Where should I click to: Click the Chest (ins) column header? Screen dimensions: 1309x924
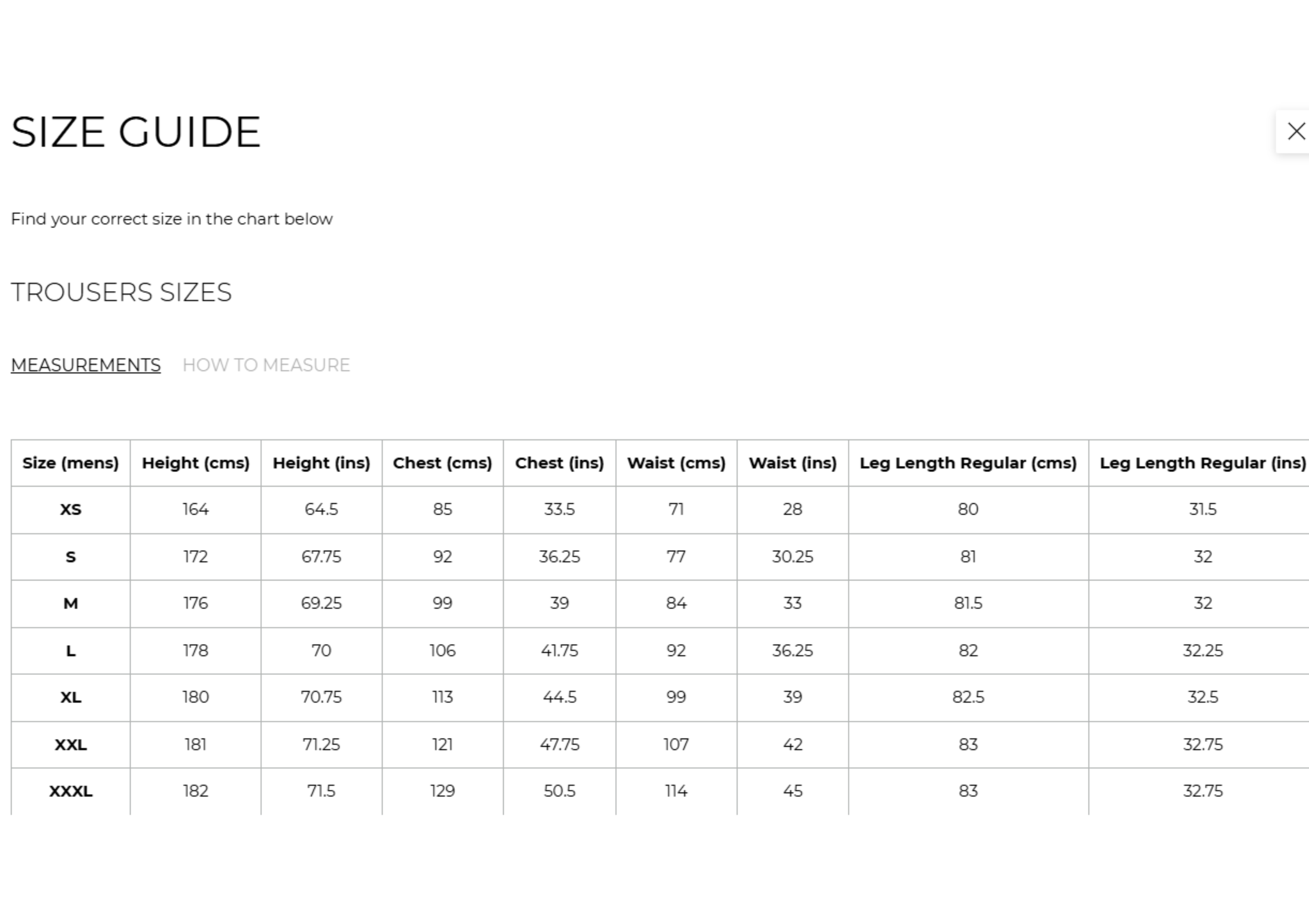tap(559, 463)
